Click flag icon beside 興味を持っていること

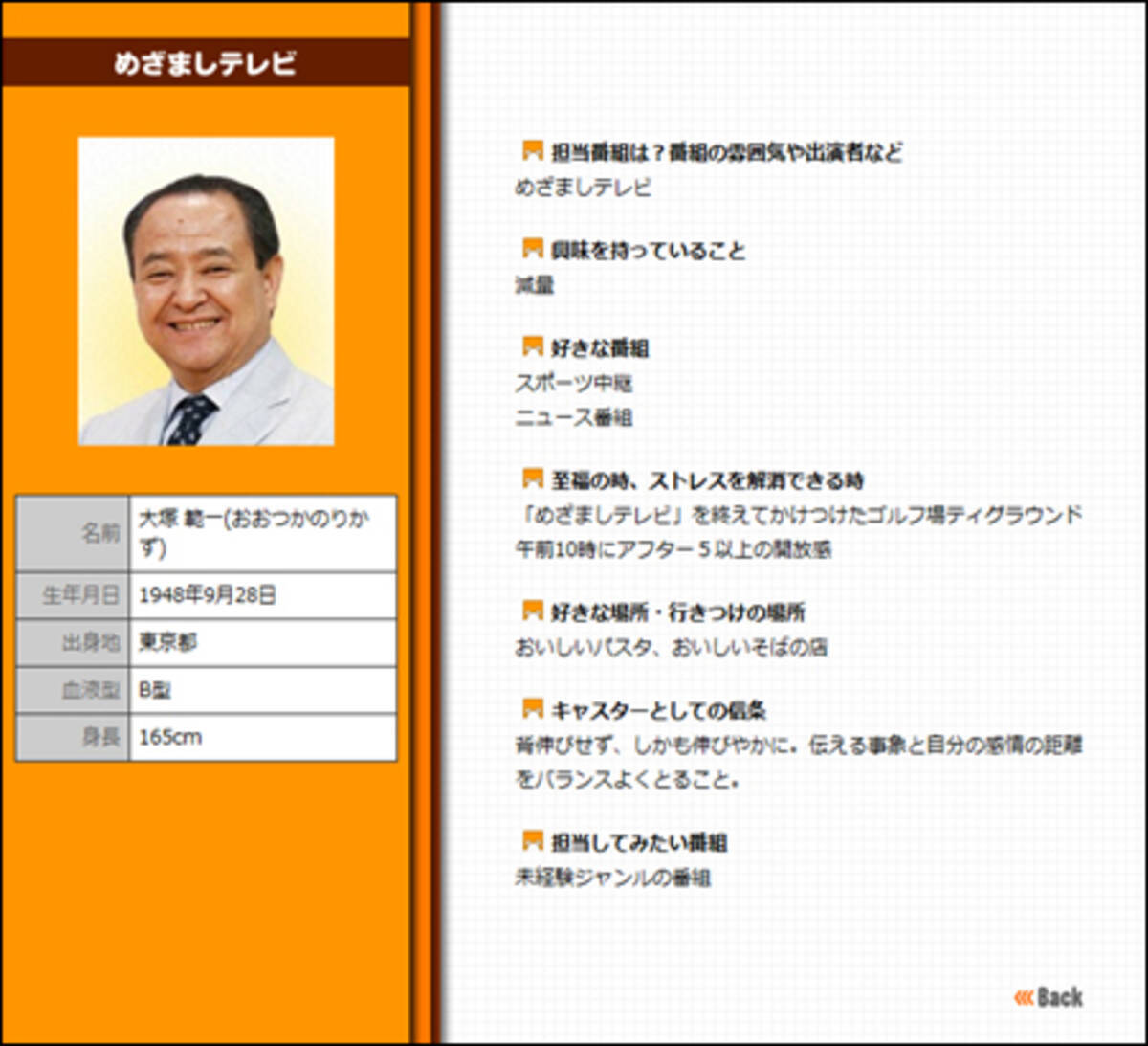pyautogui.click(x=533, y=249)
